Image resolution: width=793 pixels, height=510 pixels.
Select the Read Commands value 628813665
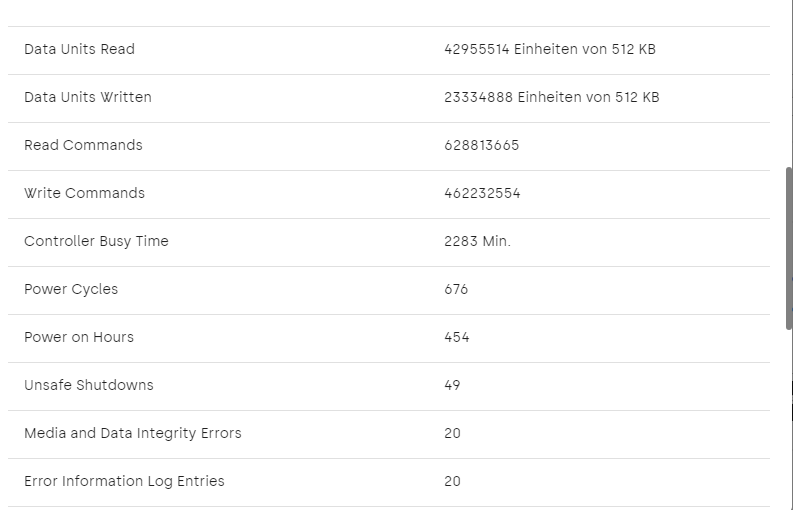[482, 145]
